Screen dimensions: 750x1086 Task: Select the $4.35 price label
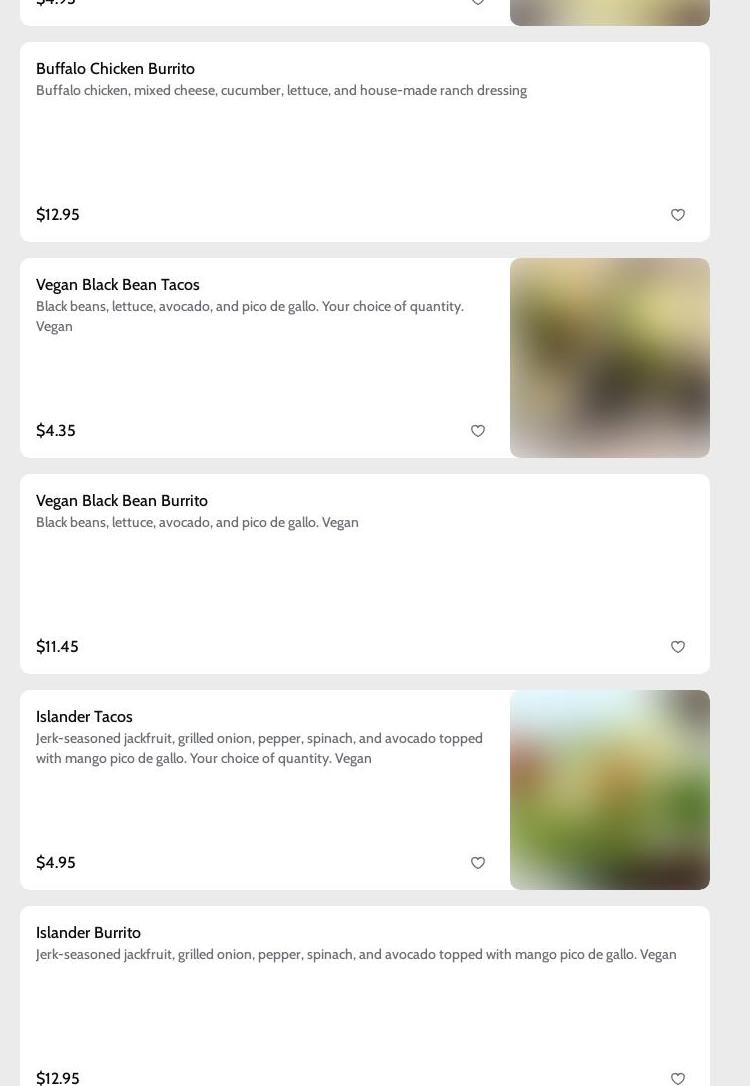click(56, 431)
